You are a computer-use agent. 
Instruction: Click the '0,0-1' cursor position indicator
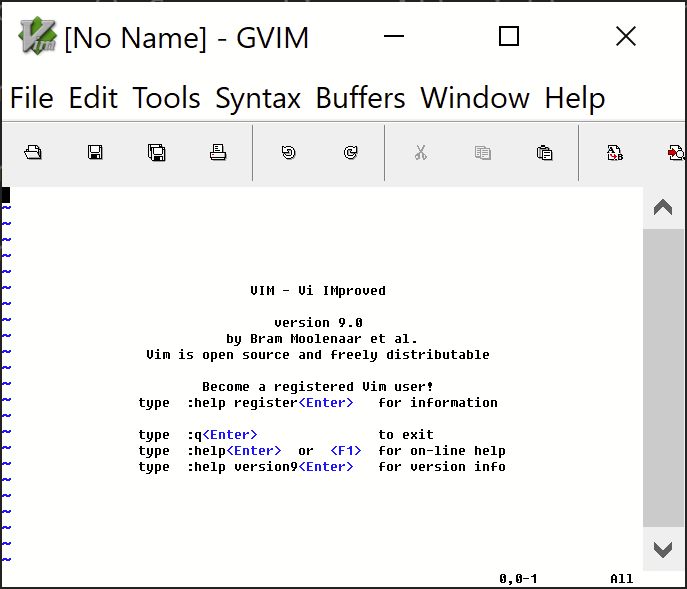pos(518,579)
